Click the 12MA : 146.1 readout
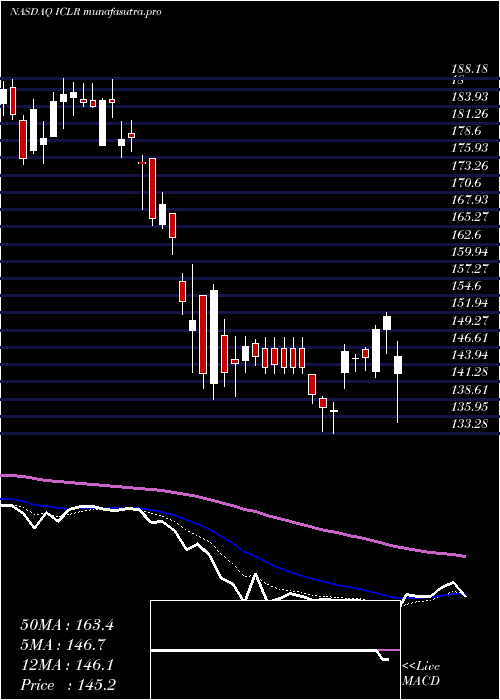 click(67, 665)
